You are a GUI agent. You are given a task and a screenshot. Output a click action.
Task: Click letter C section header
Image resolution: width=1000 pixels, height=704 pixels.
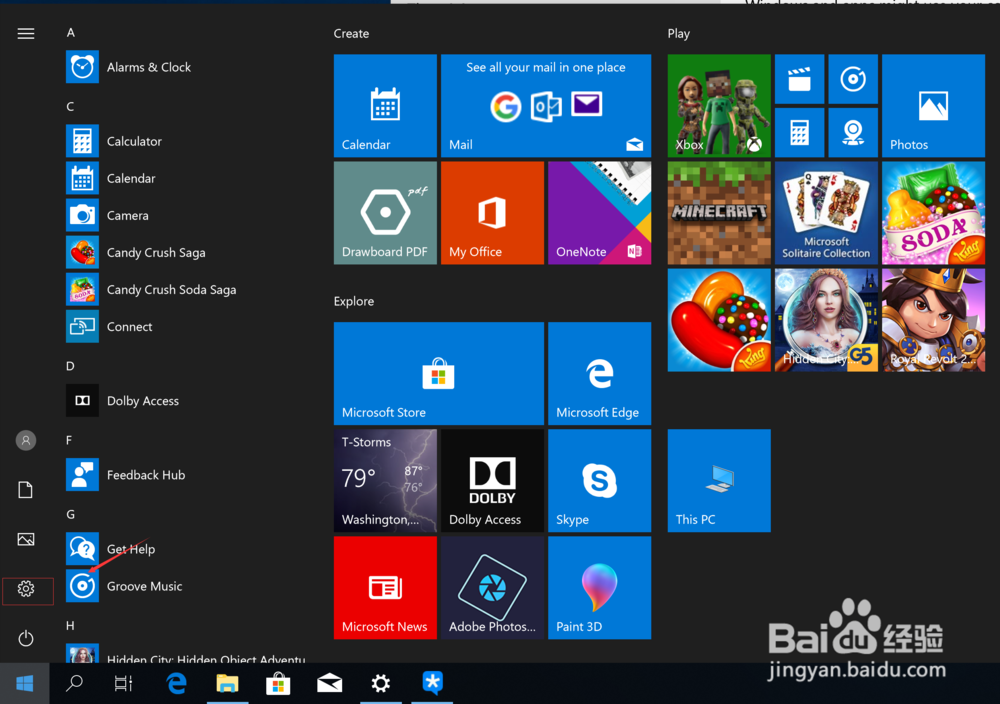coord(70,106)
